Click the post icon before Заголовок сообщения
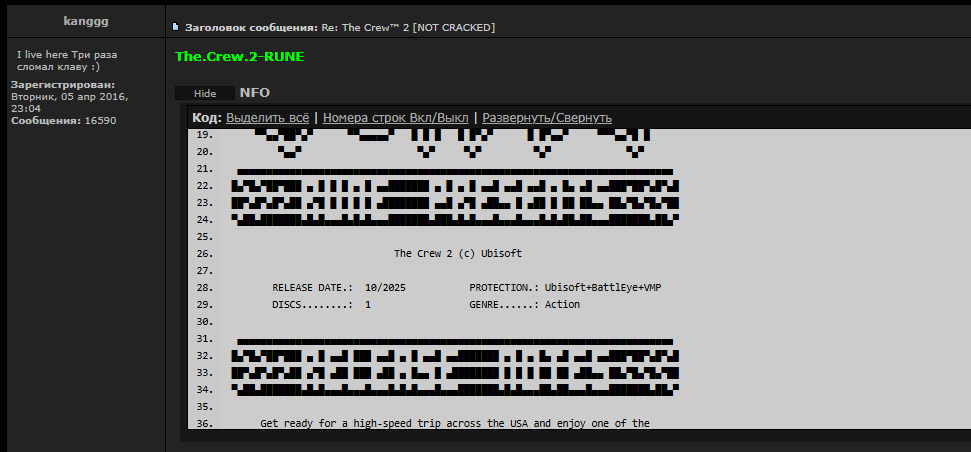Viewport: 971px width, 452px height. [175, 27]
